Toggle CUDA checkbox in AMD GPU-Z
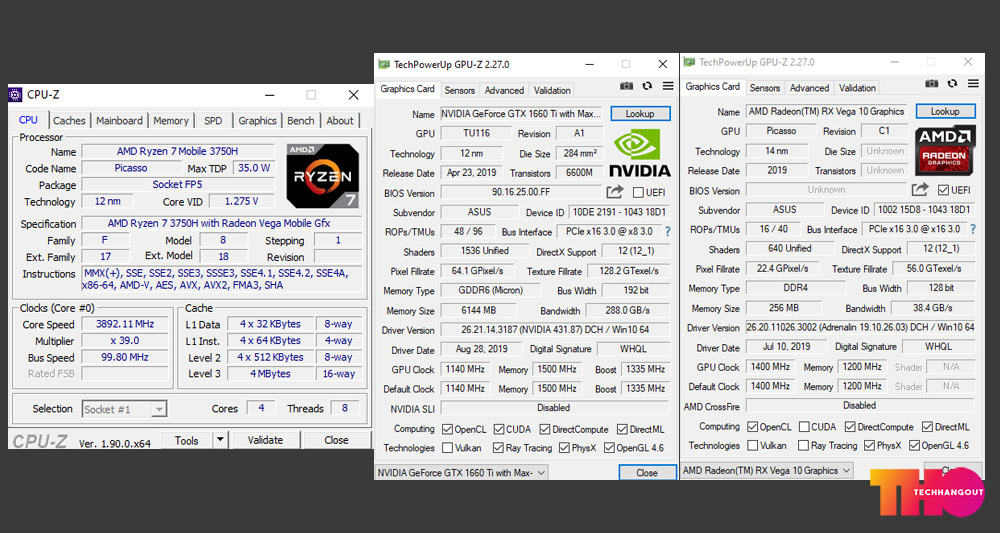This screenshot has width=1000, height=533. pos(804,427)
